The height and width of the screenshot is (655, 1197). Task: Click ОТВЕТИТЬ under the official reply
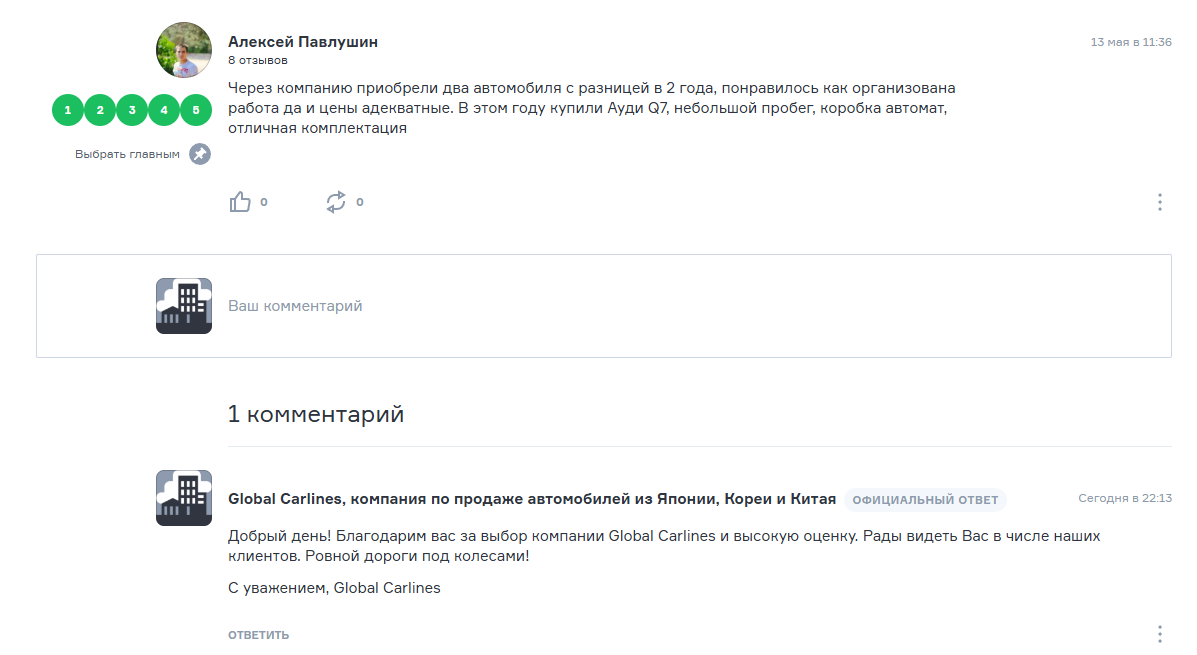(259, 634)
